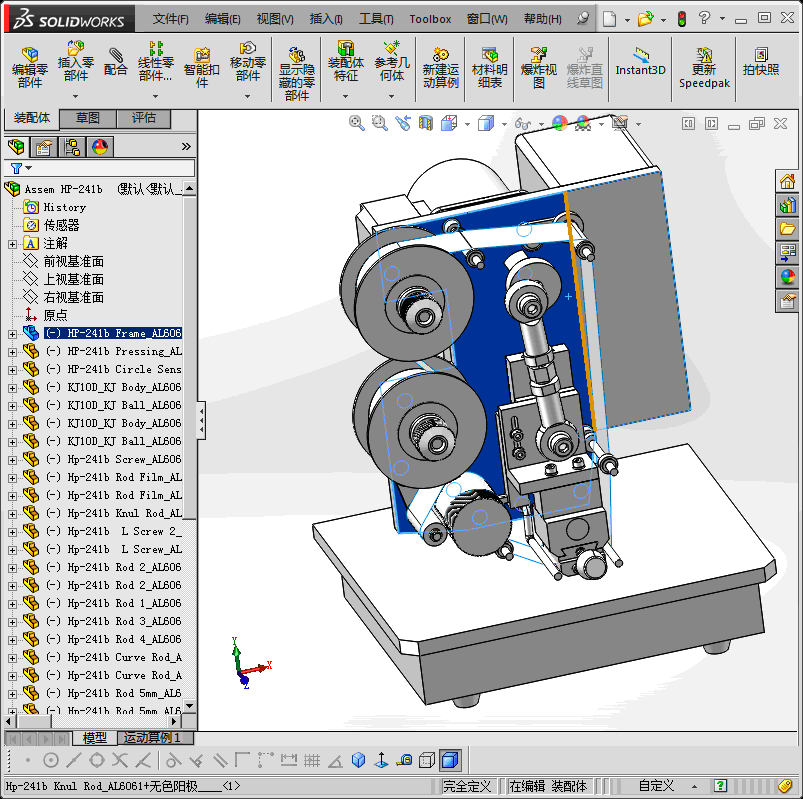Click the status bar help question icon

[x=721, y=786]
